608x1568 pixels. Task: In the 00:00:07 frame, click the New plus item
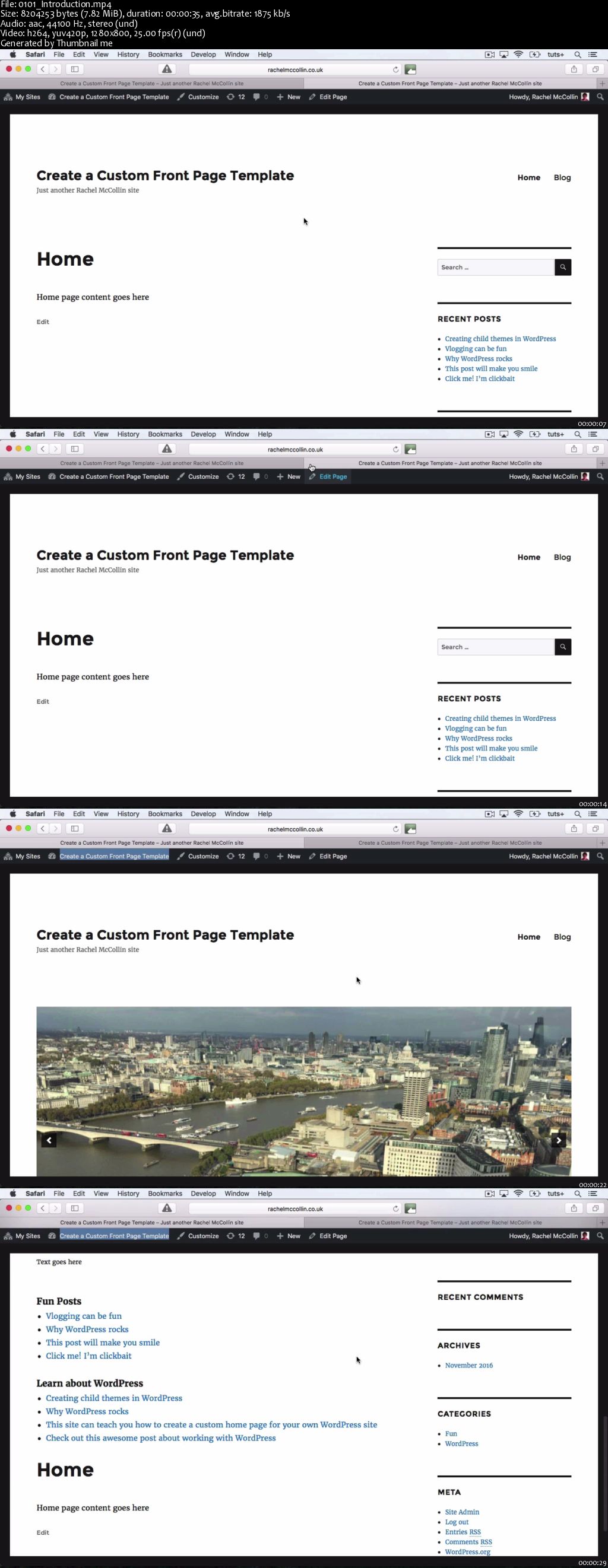(x=288, y=97)
